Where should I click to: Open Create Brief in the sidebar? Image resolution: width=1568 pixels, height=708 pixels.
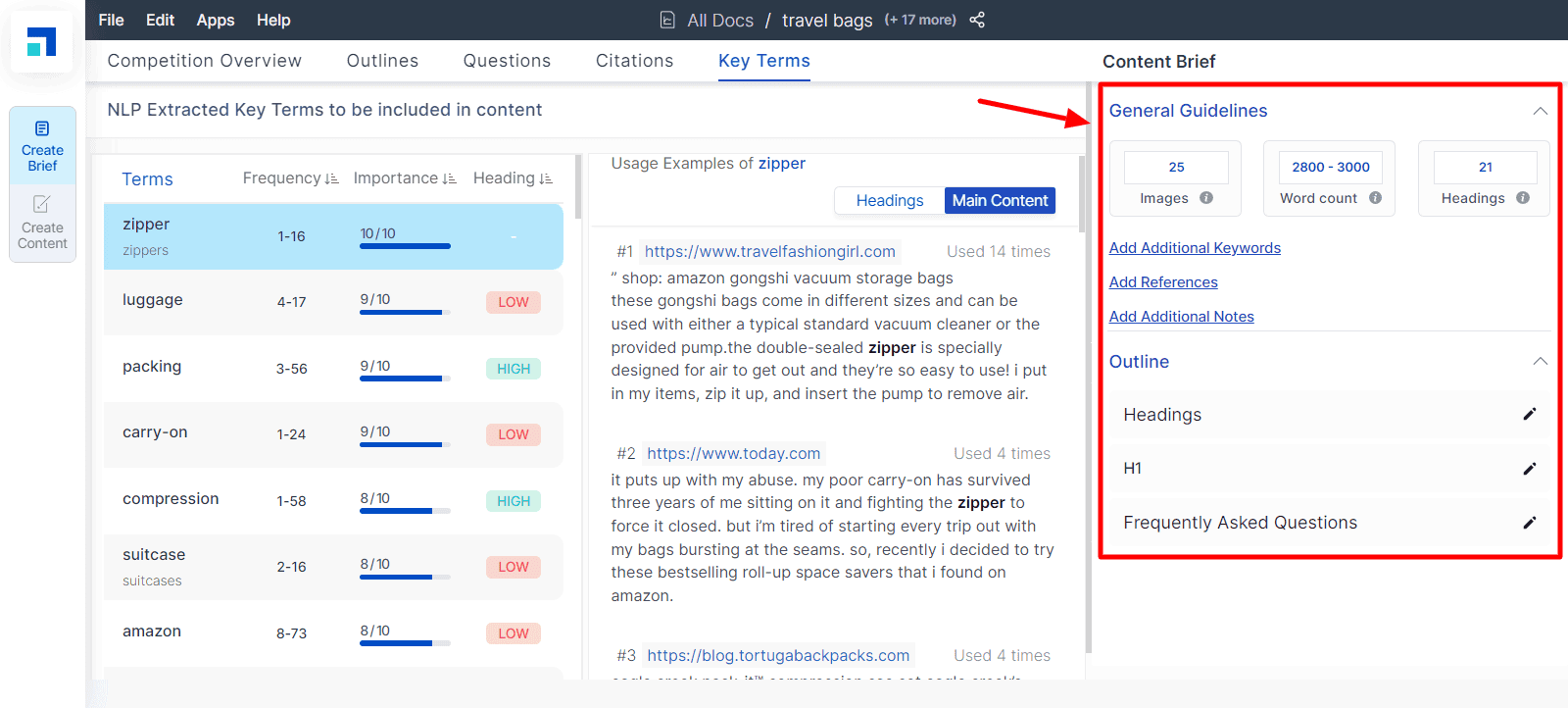[42, 145]
